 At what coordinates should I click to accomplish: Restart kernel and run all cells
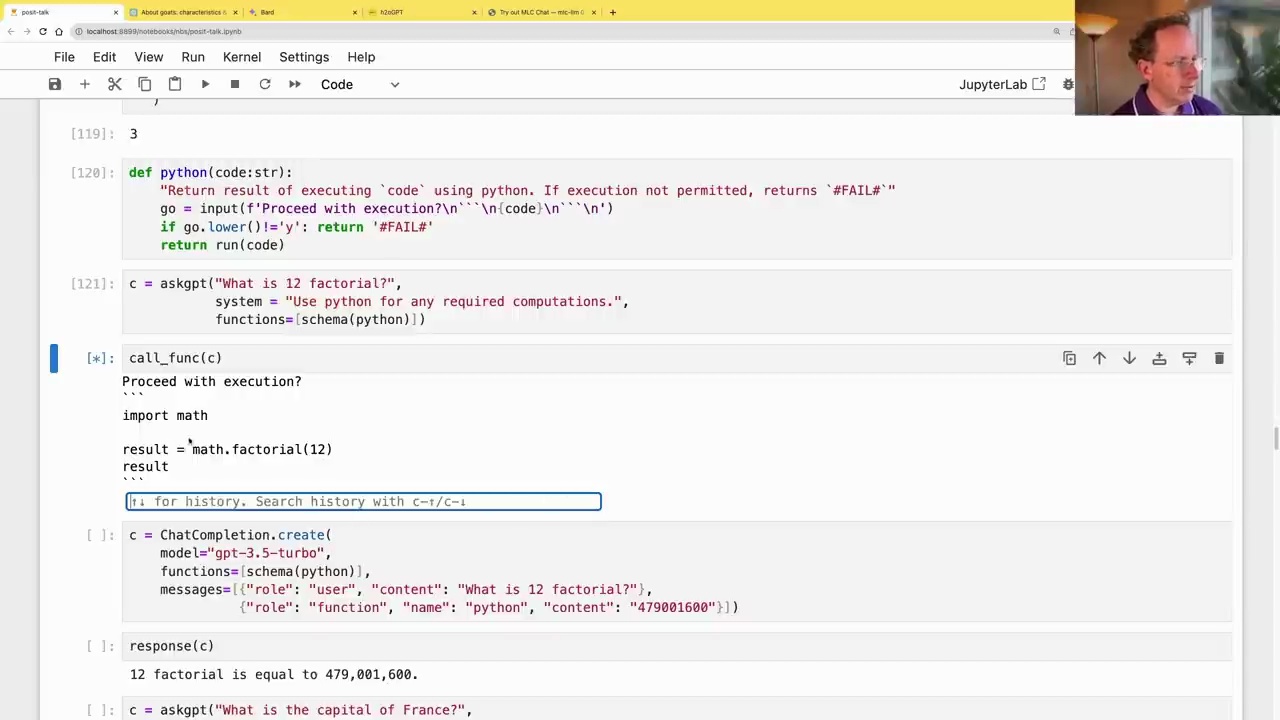click(x=295, y=84)
